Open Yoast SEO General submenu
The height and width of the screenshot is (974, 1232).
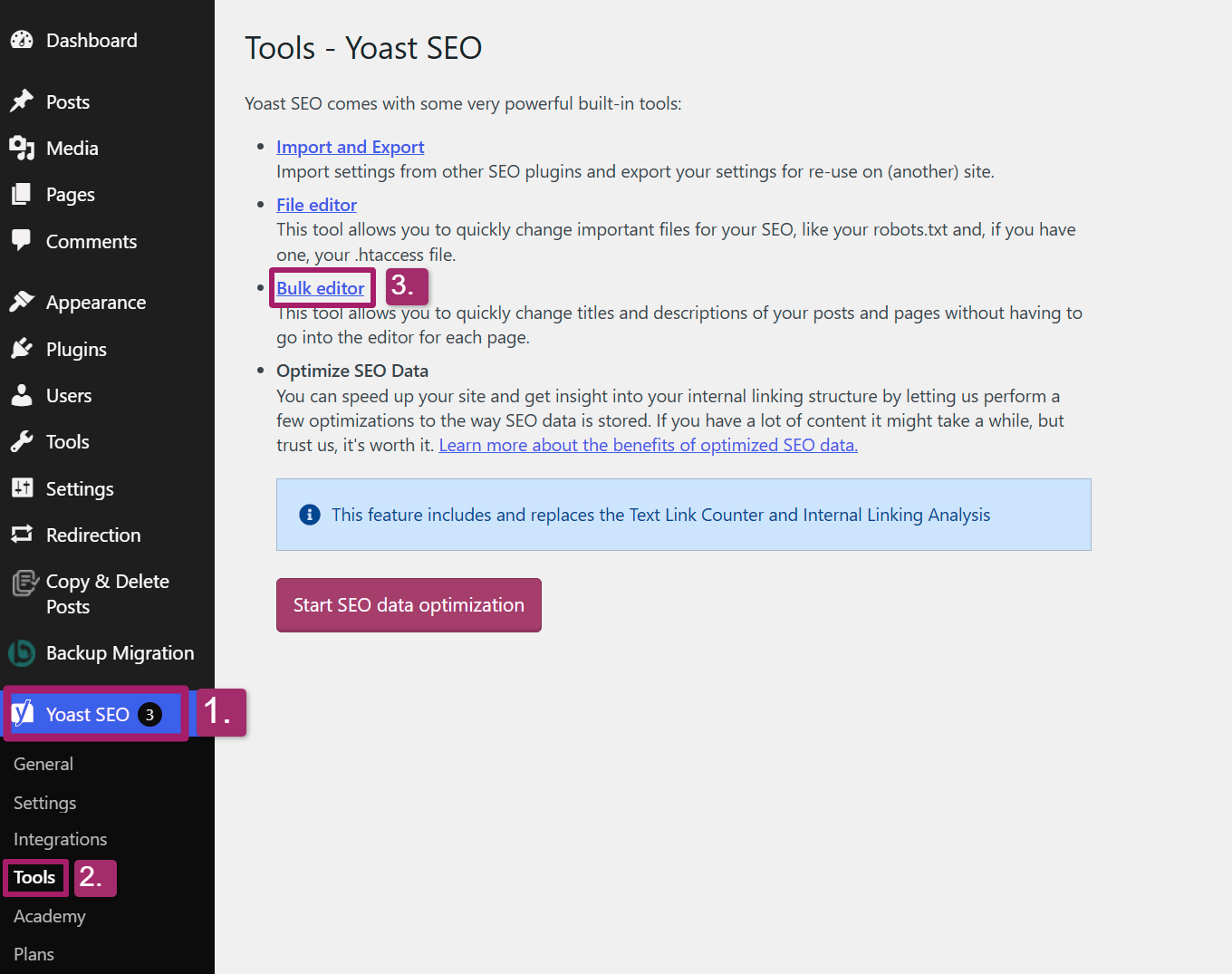pyautogui.click(x=43, y=764)
